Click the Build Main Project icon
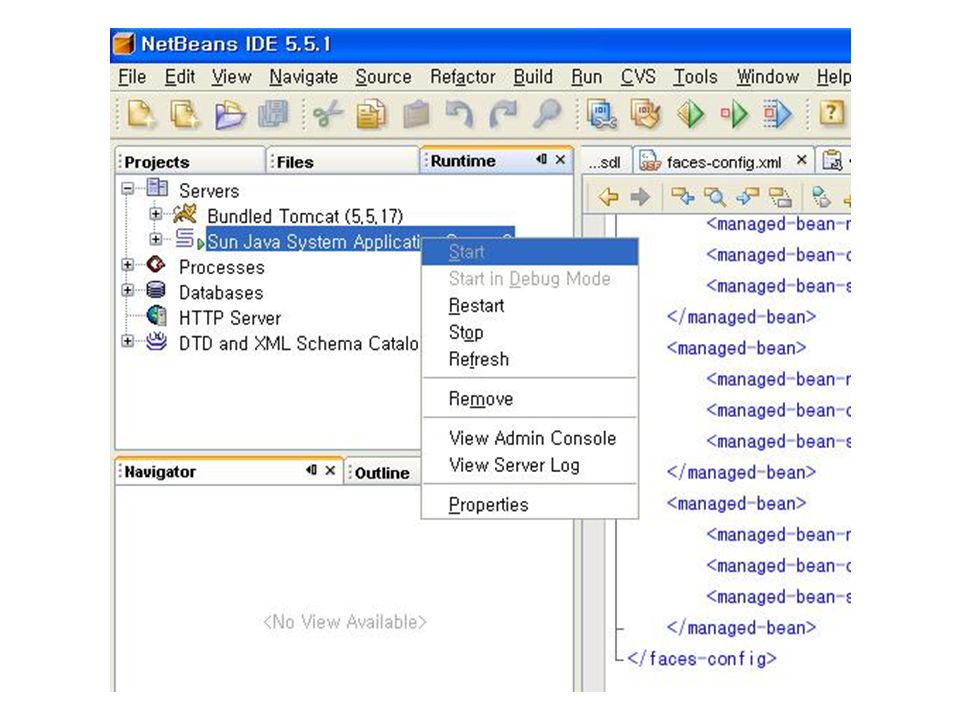This screenshot has height=720, width=960. [601, 114]
